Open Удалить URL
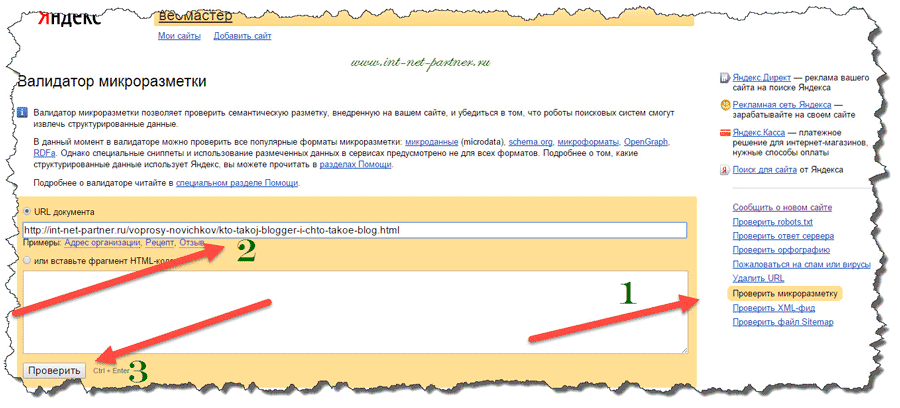The width and height of the screenshot is (900, 408). click(x=758, y=278)
